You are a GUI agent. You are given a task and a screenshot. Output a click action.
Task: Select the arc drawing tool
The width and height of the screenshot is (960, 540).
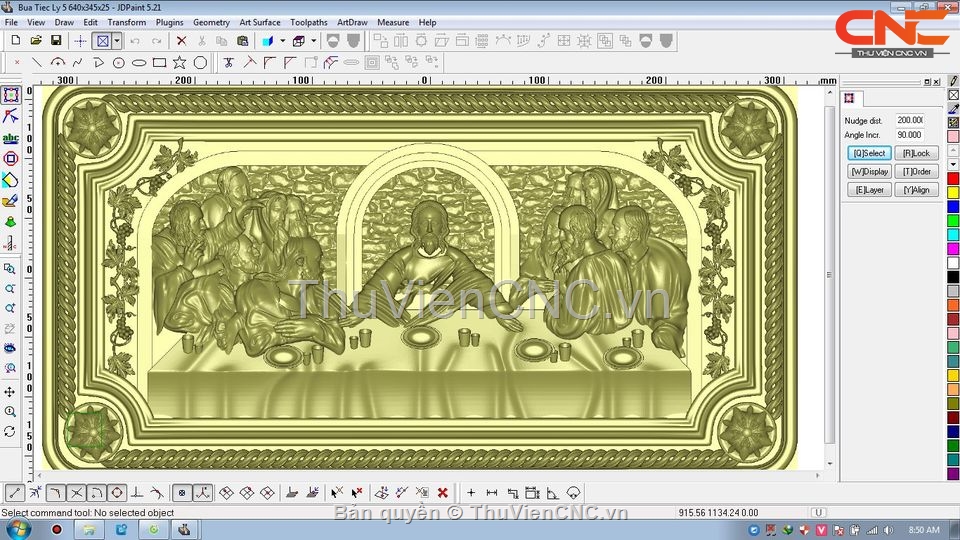pos(58,62)
